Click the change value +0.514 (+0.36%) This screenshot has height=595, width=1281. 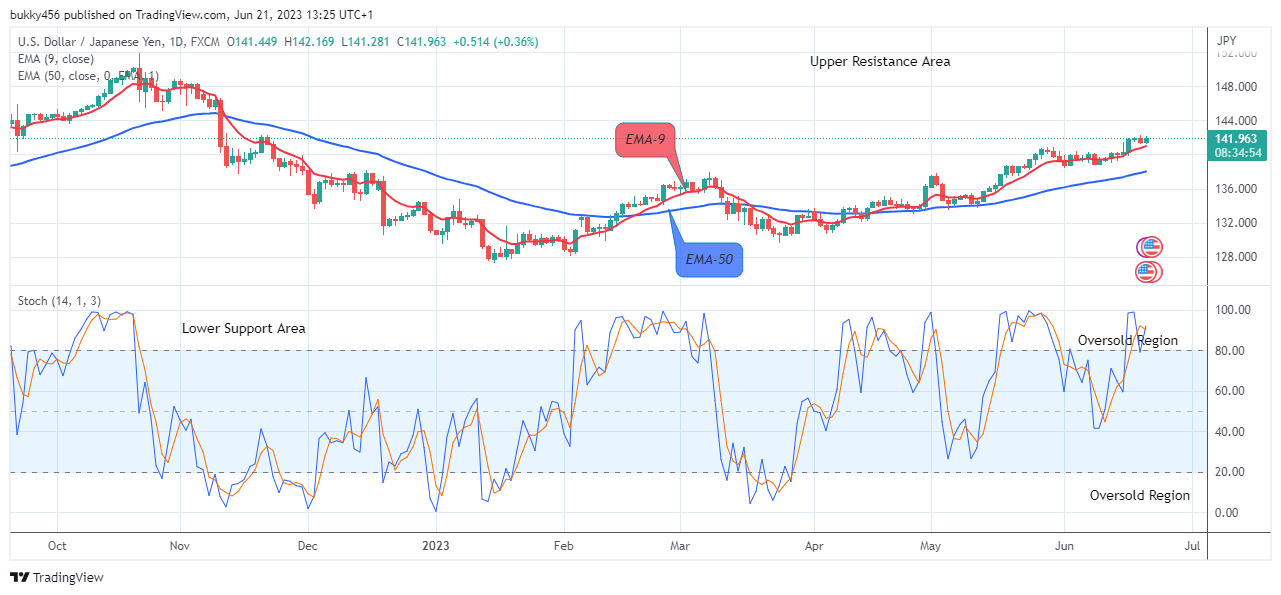tap(496, 42)
